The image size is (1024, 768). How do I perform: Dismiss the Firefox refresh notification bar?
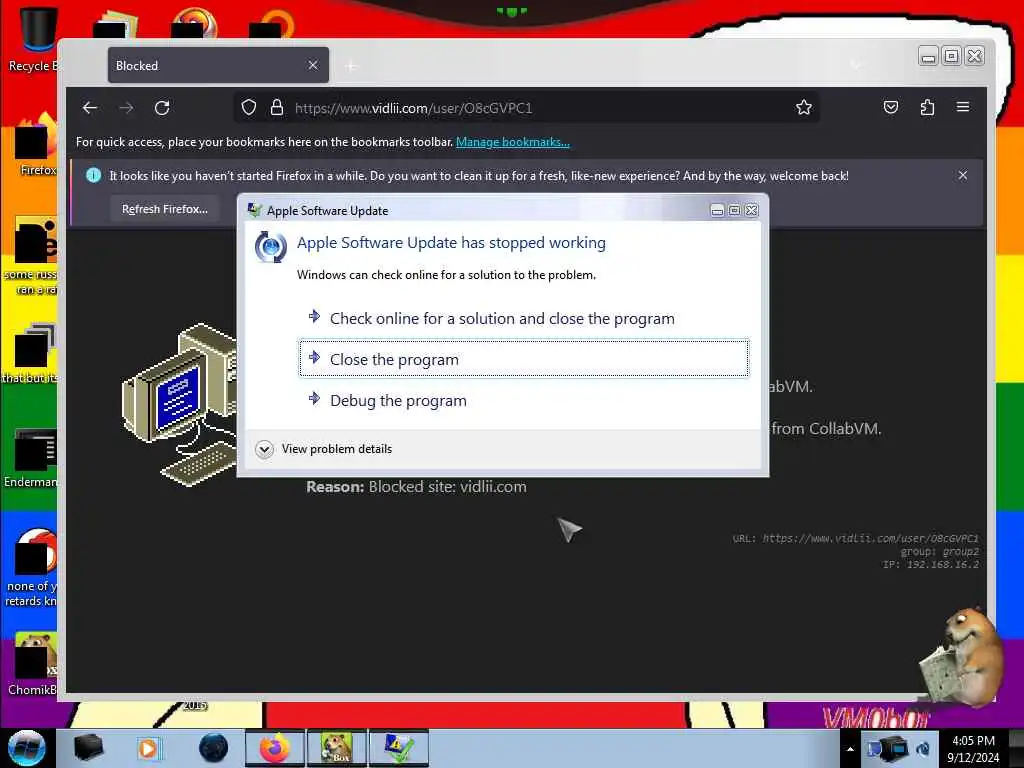pyautogui.click(x=963, y=175)
